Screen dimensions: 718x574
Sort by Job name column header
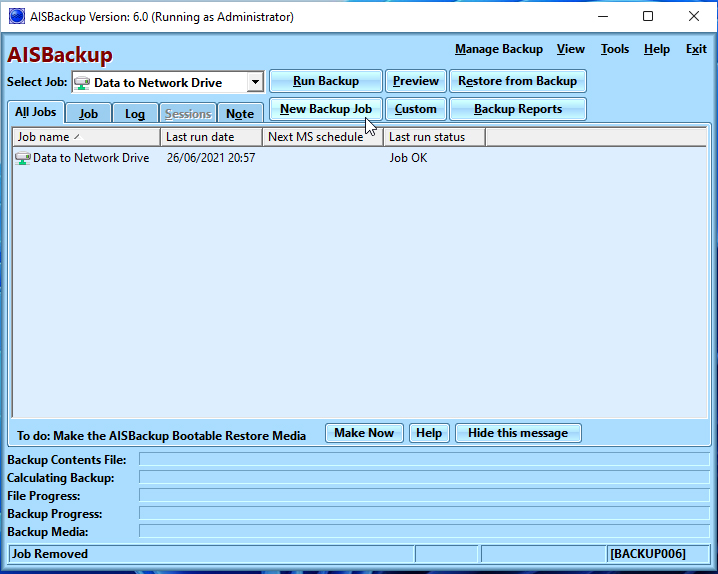[86, 137]
